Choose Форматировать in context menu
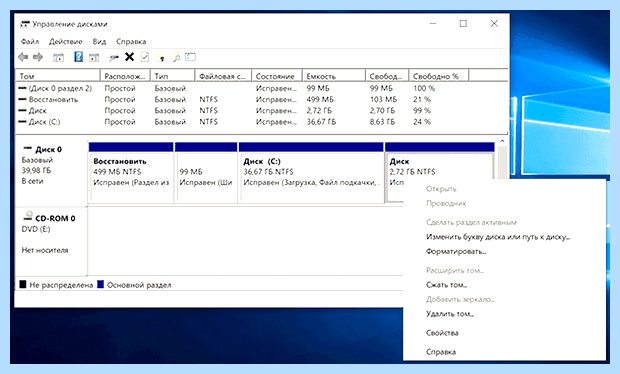620x374 pixels. coord(456,251)
